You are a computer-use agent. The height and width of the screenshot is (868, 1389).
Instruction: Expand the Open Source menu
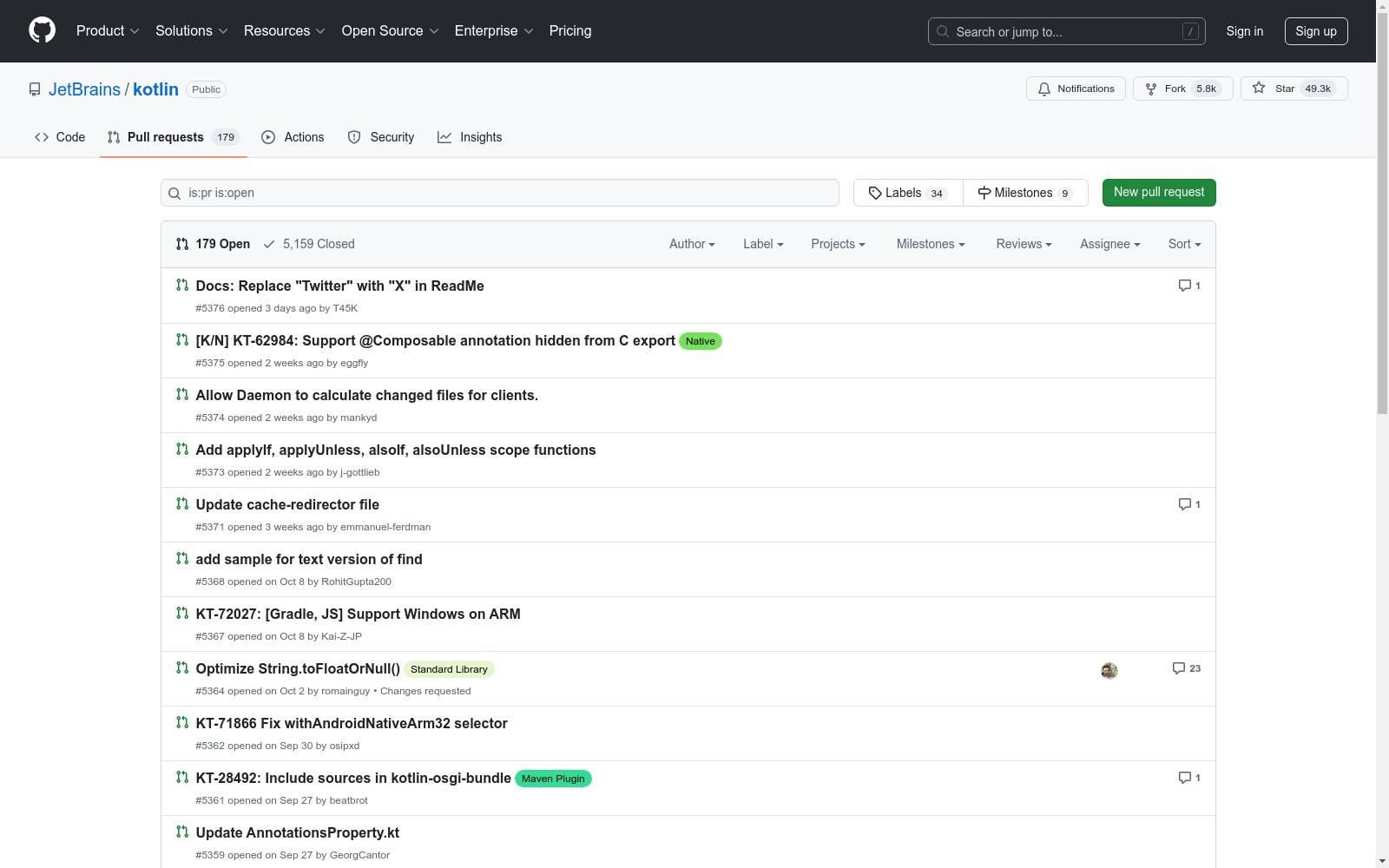tap(391, 31)
